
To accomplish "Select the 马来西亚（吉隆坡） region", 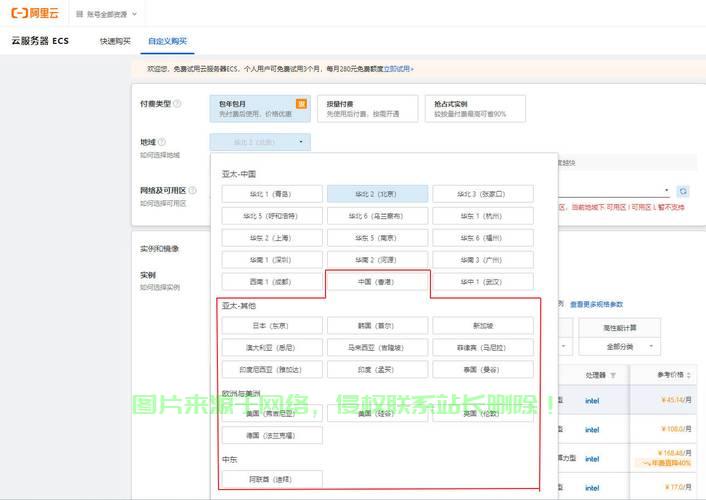I will (x=377, y=348).
